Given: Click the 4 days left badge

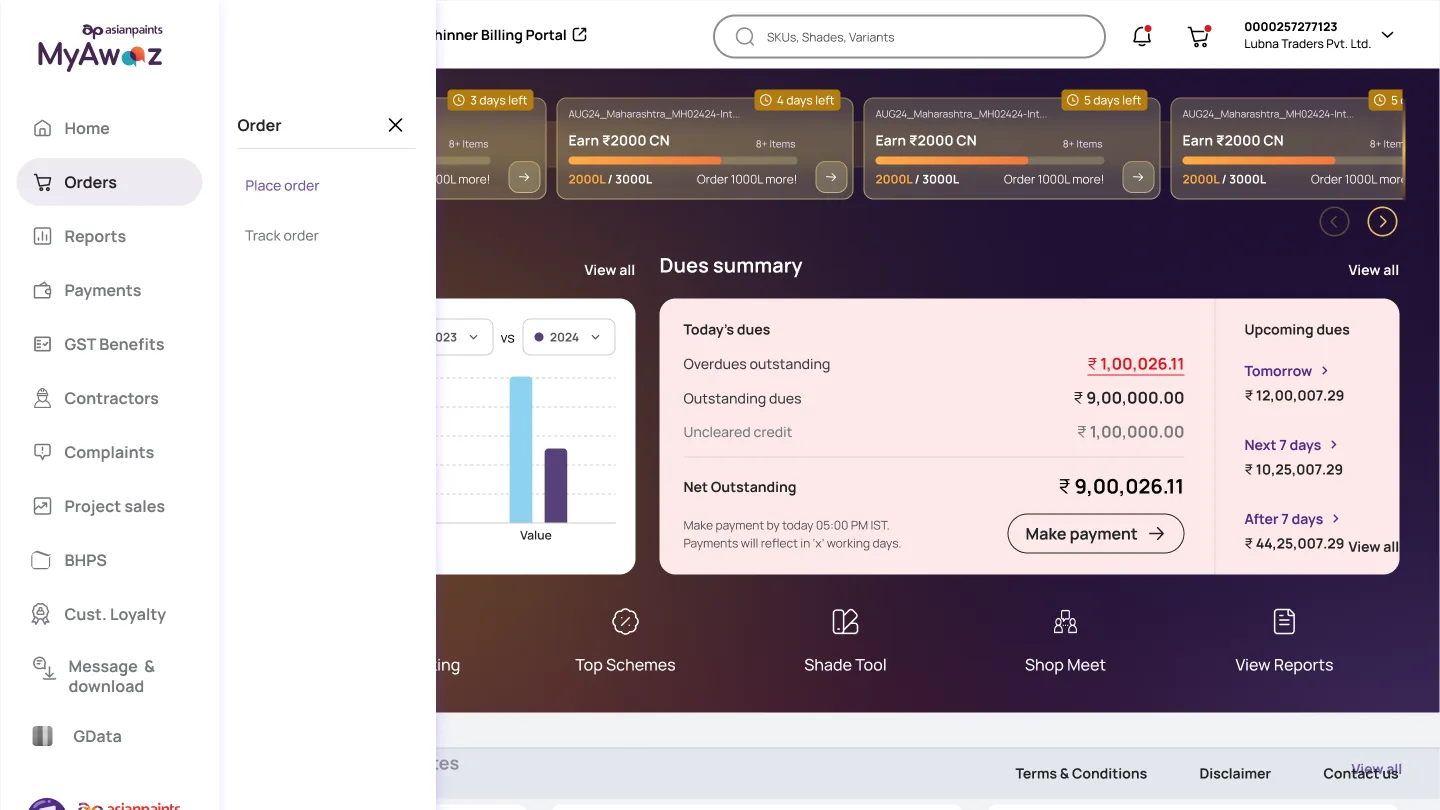Looking at the screenshot, I should pyautogui.click(x=797, y=100).
